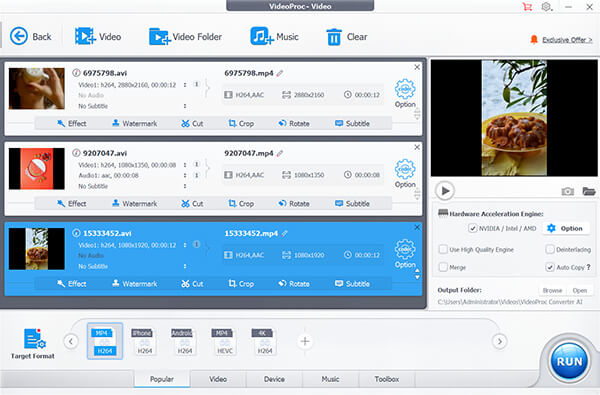Select the MP4 HEVC preset
Image resolution: width=600 pixels, height=395 pixels.
pos(225,341)
